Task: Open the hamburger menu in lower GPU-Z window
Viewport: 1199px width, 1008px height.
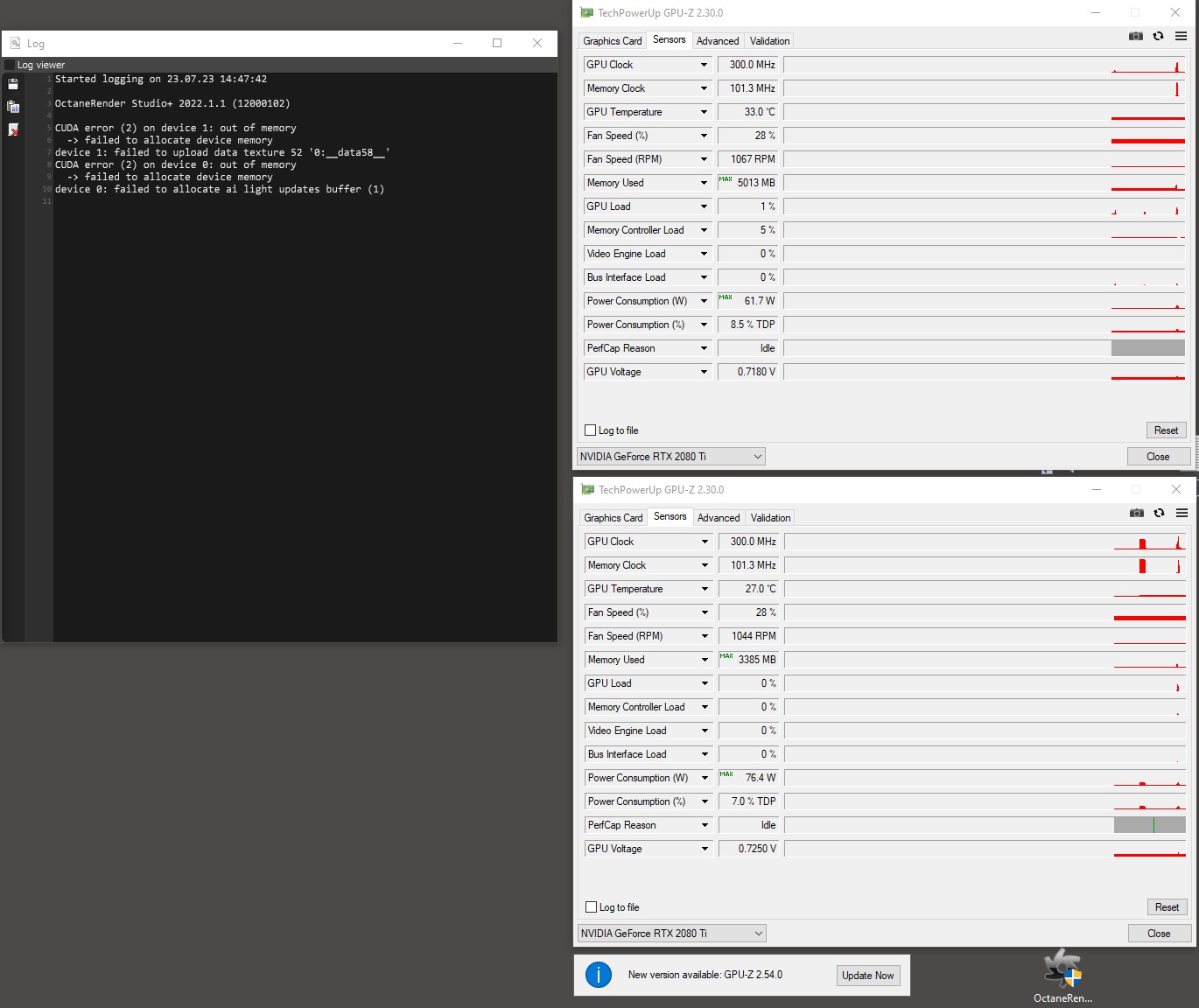Action: click(1181, 513)
